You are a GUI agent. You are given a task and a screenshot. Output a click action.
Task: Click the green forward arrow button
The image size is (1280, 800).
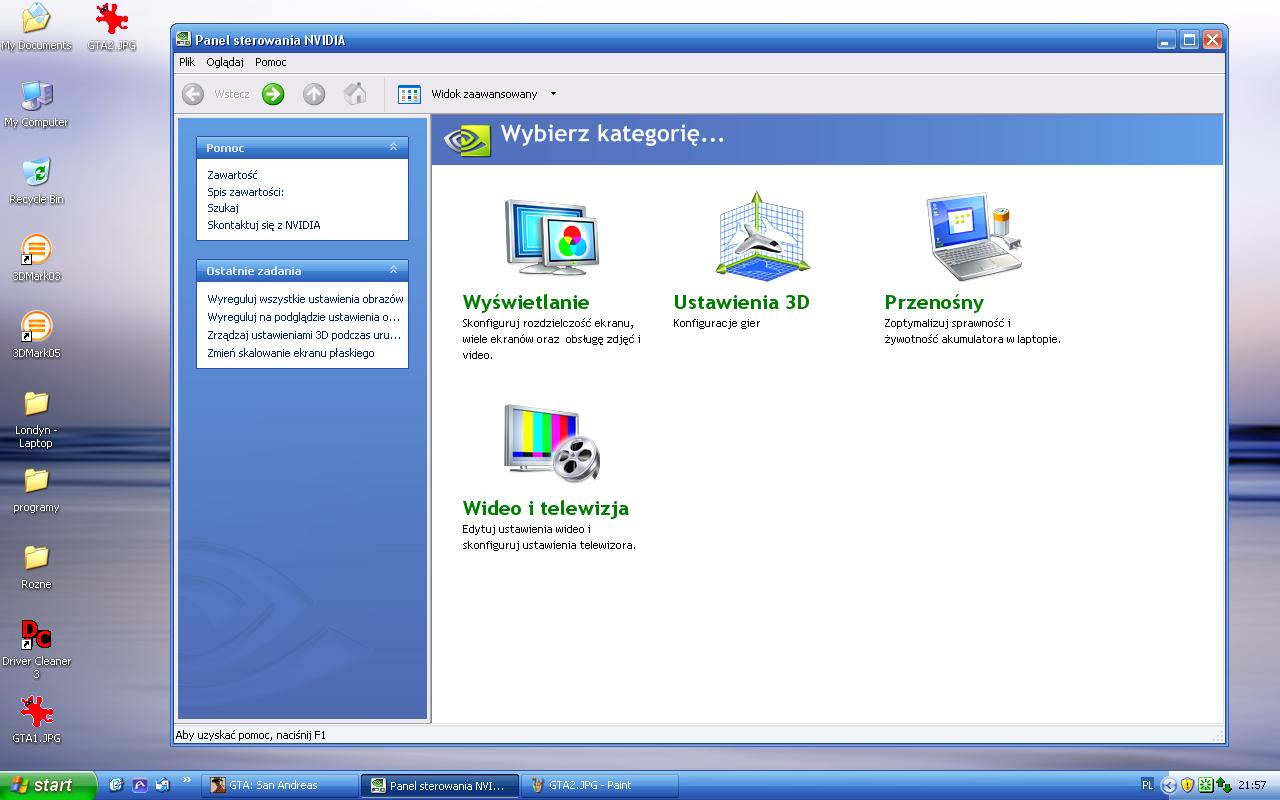(x=273, y=94)
